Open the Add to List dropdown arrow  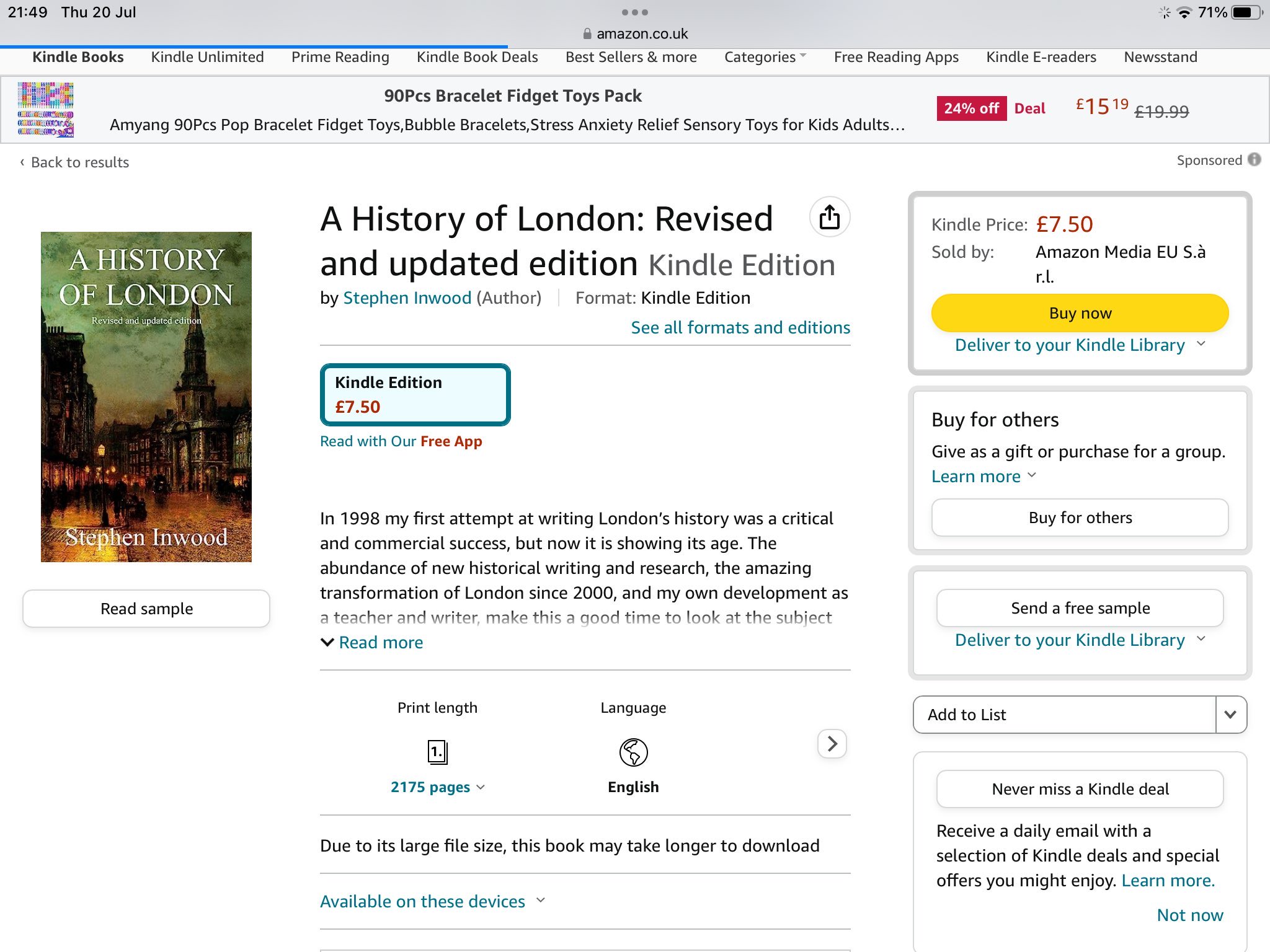pos(1230,715)
